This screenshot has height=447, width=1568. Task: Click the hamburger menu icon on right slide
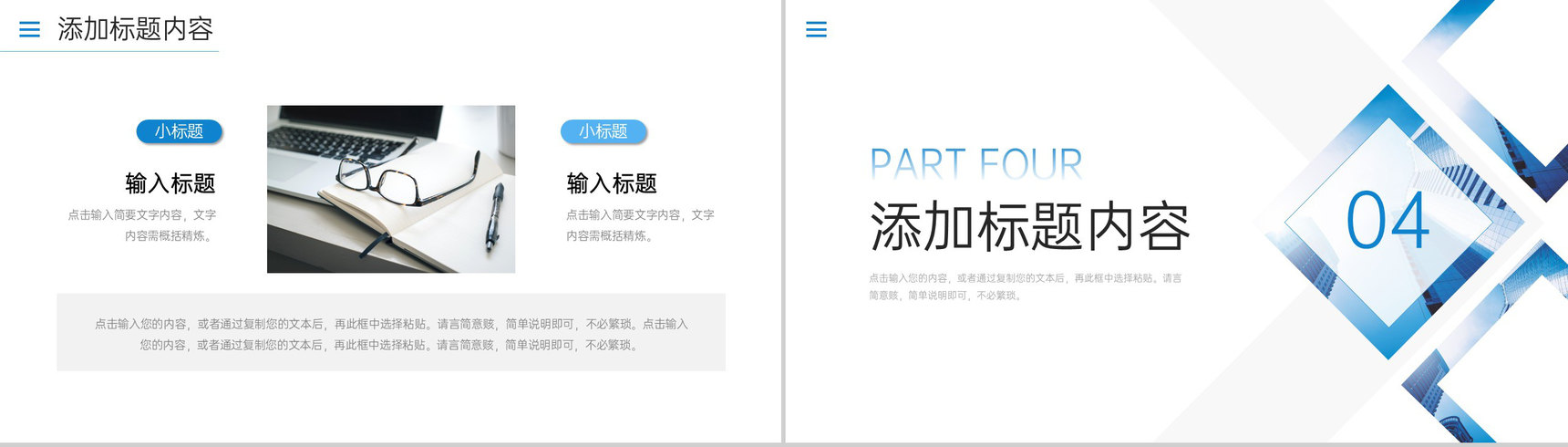(816, 29)
